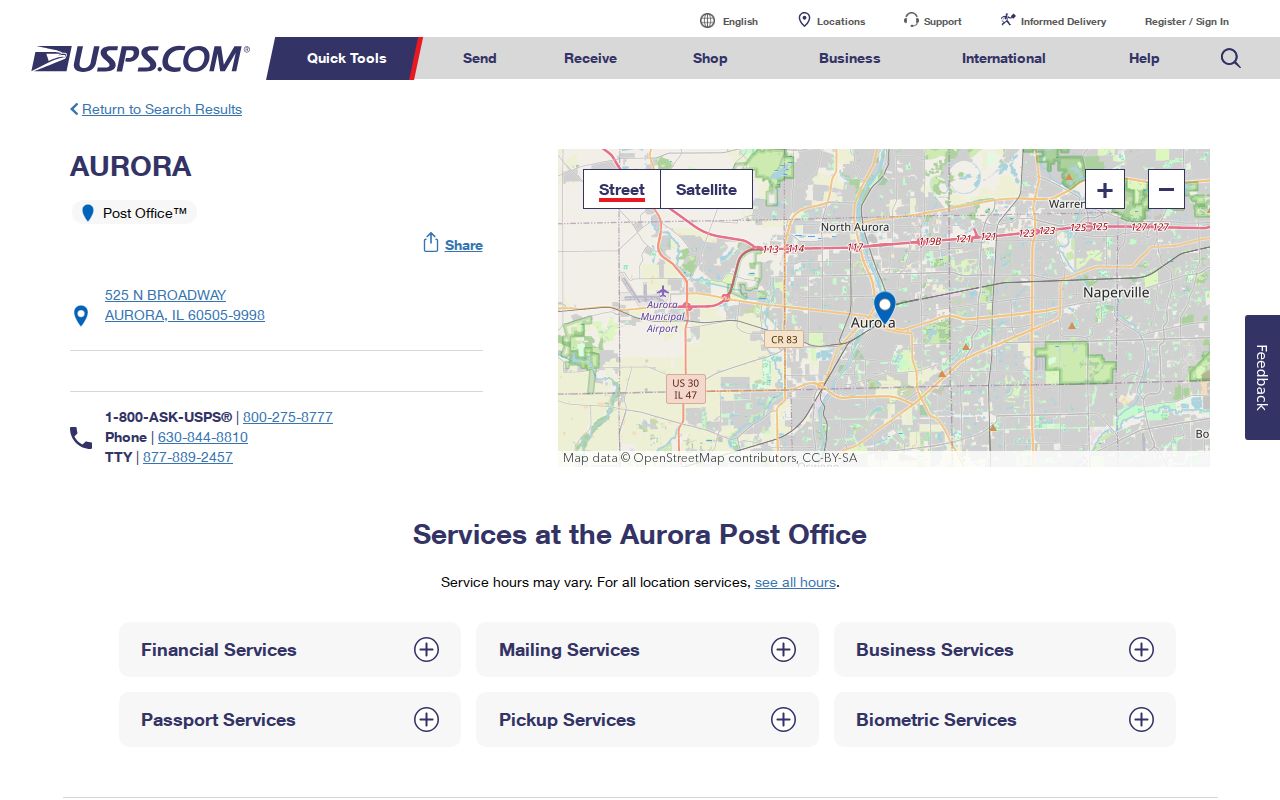
Task: Expand Biometric Services section
Action: click(1005, 720)
